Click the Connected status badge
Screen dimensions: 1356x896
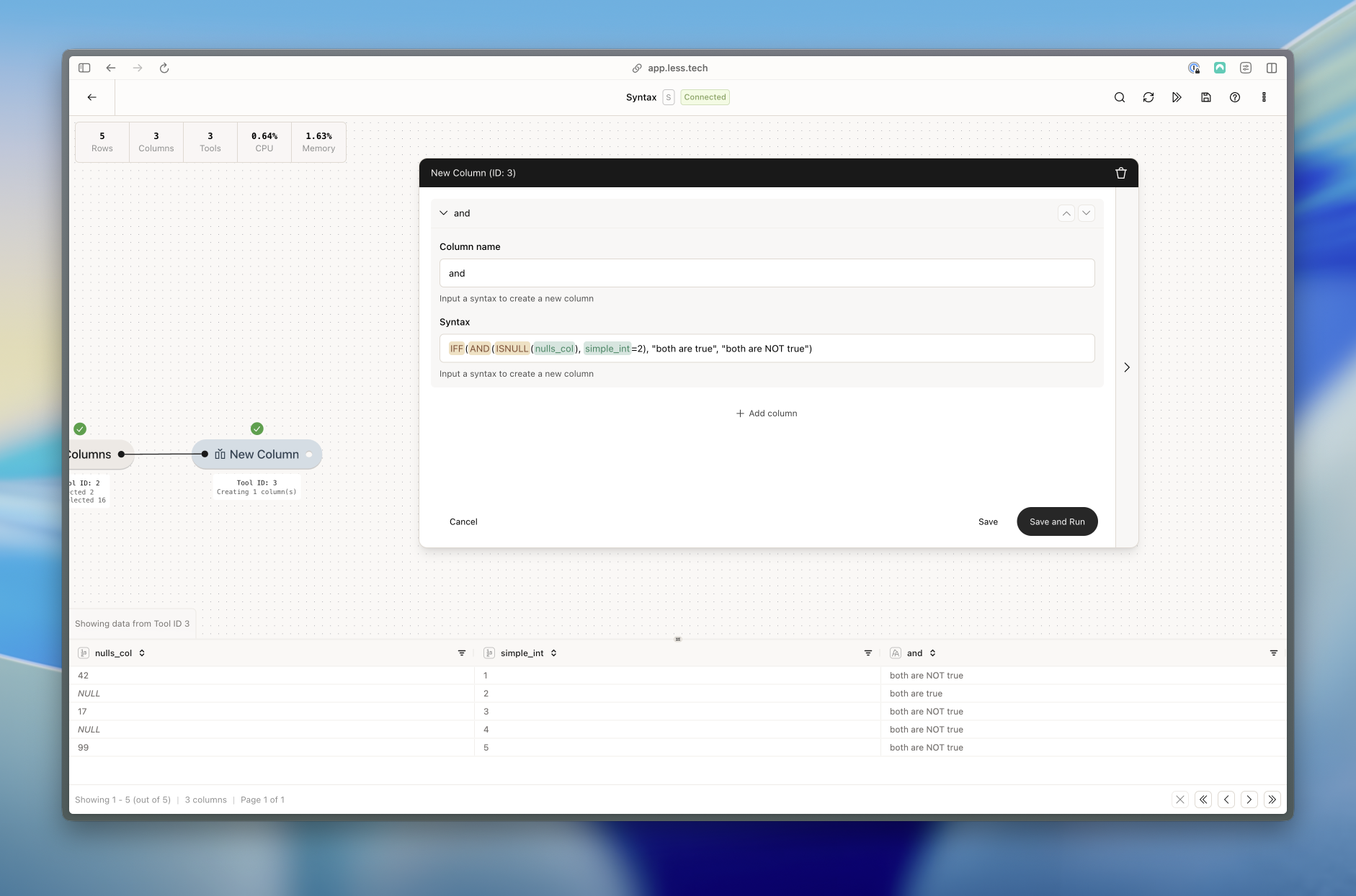(705, 97)
